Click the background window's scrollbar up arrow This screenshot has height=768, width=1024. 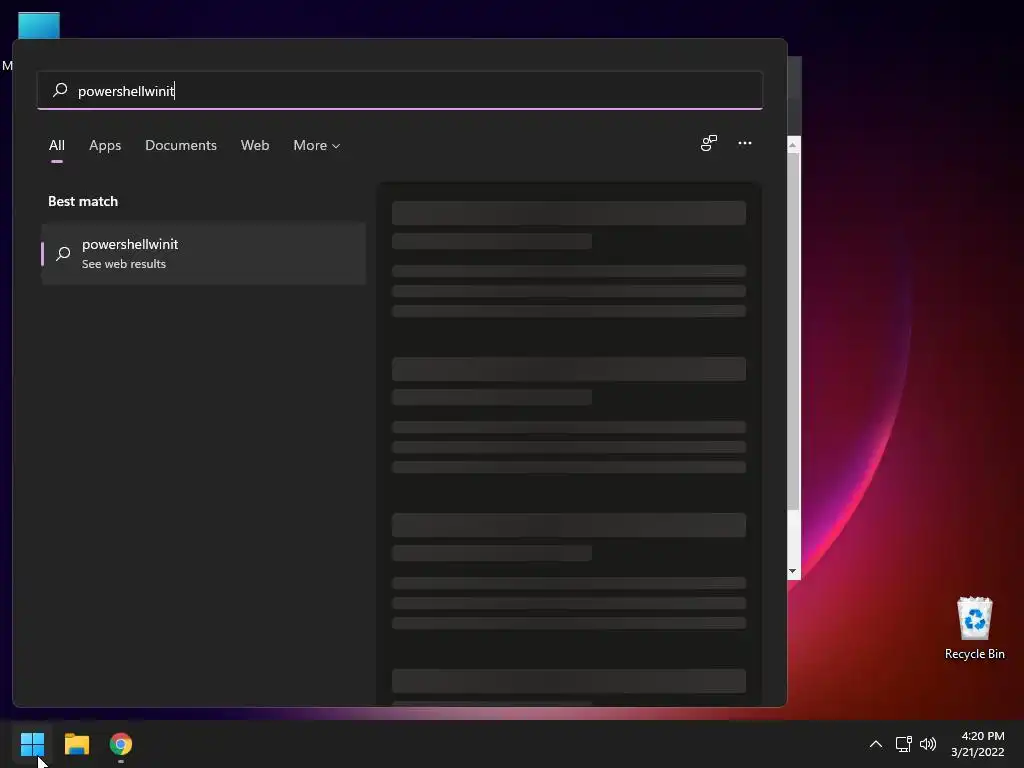click(x=793, y=145)
